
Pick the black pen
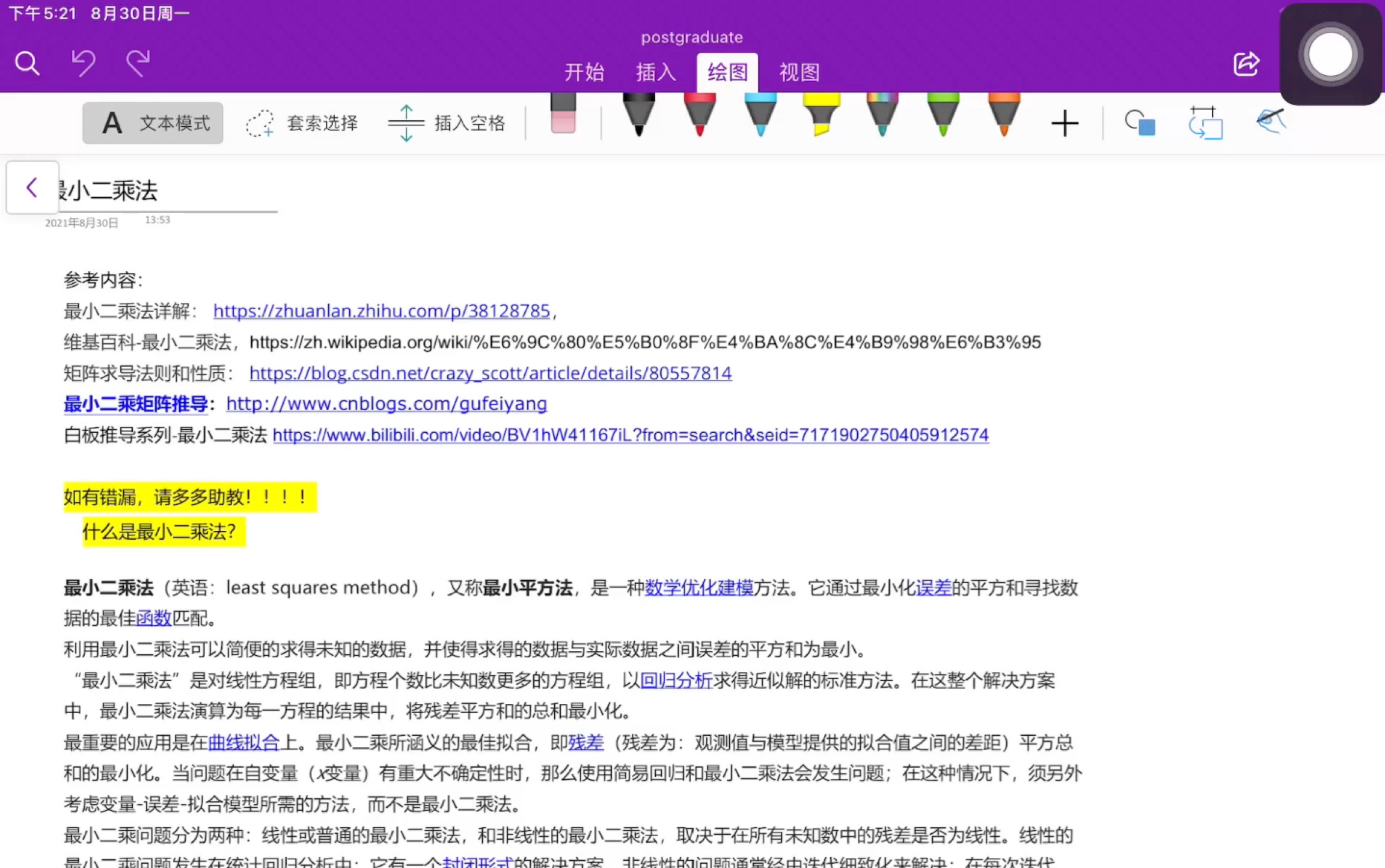point(638,114)
